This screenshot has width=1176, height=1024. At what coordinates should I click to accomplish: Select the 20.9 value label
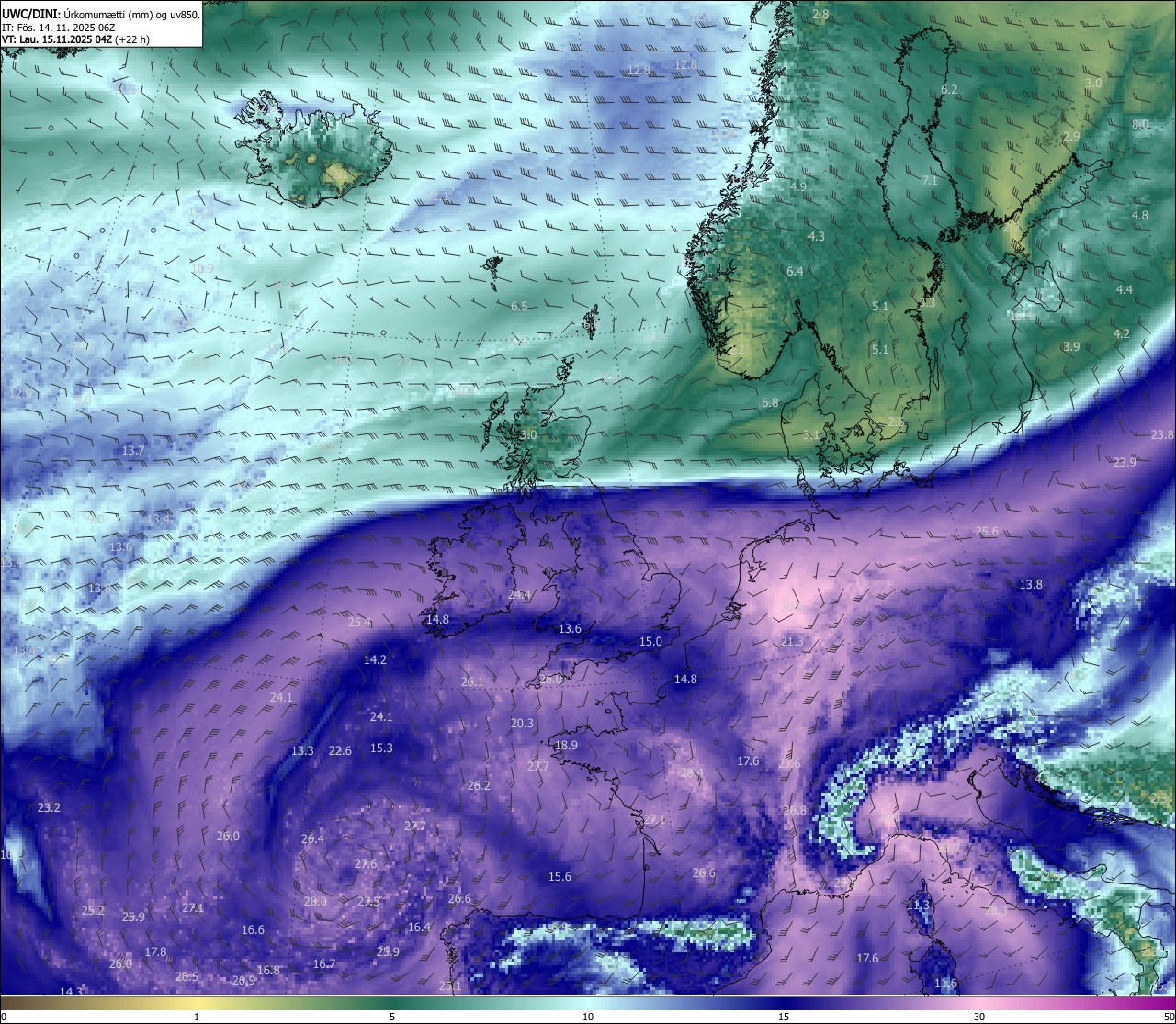point(243,981)
